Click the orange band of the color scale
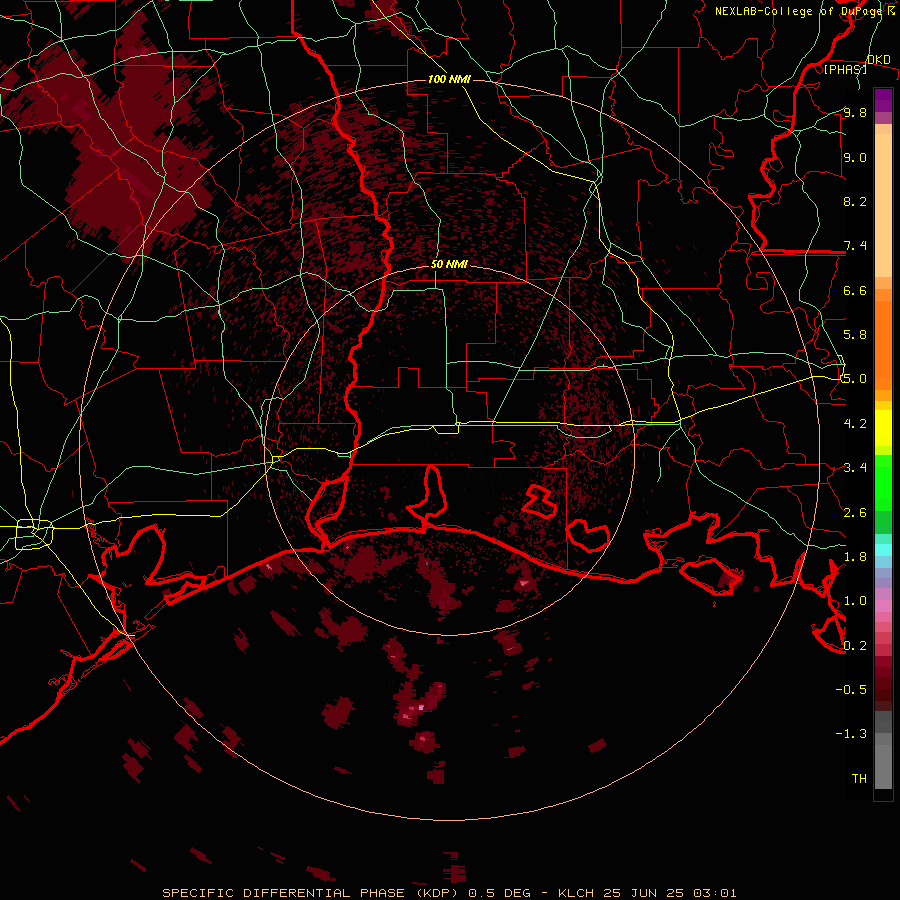900x900 pixels. (883, 344)
